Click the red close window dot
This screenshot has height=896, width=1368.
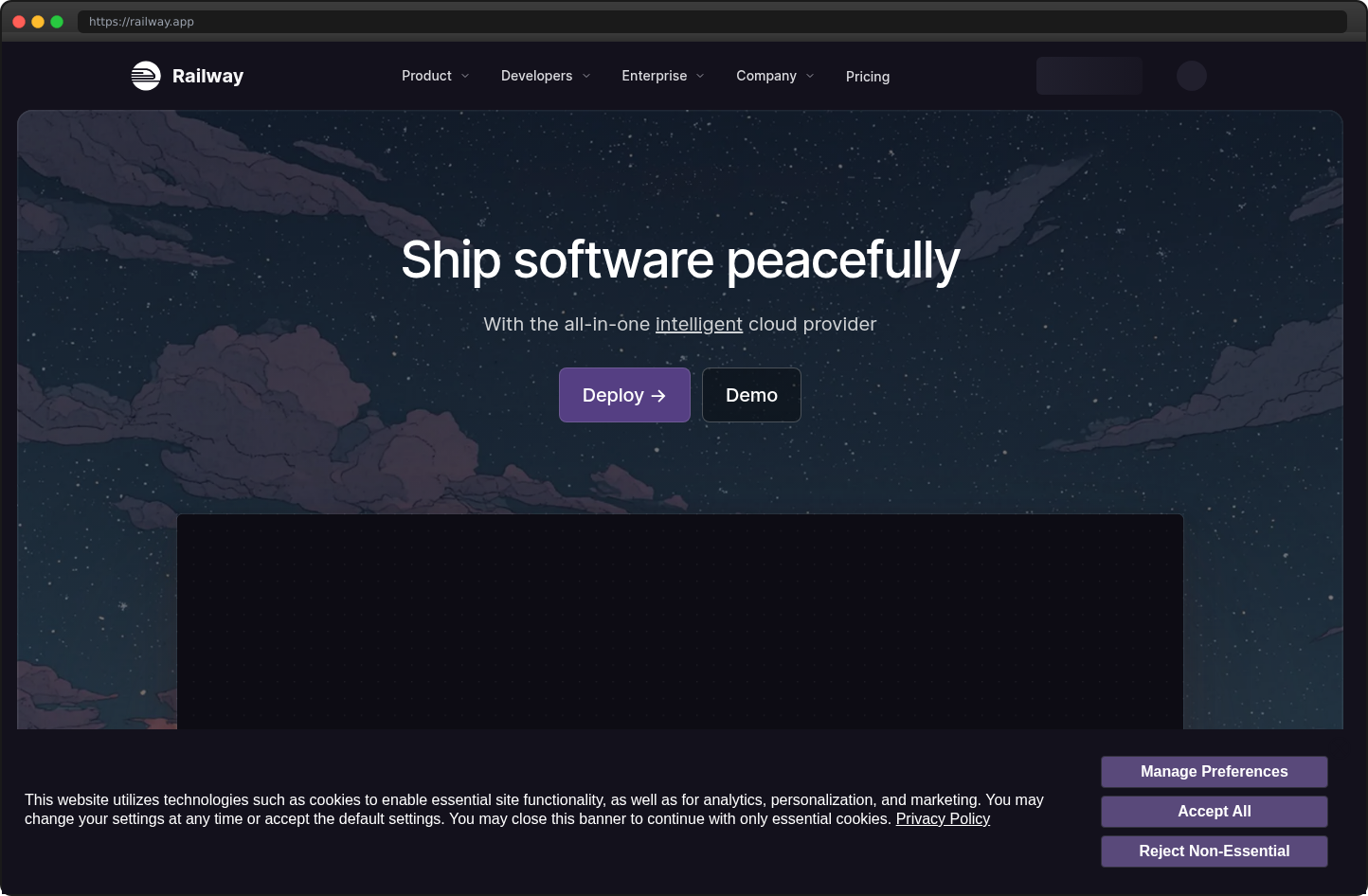(19, 22)
